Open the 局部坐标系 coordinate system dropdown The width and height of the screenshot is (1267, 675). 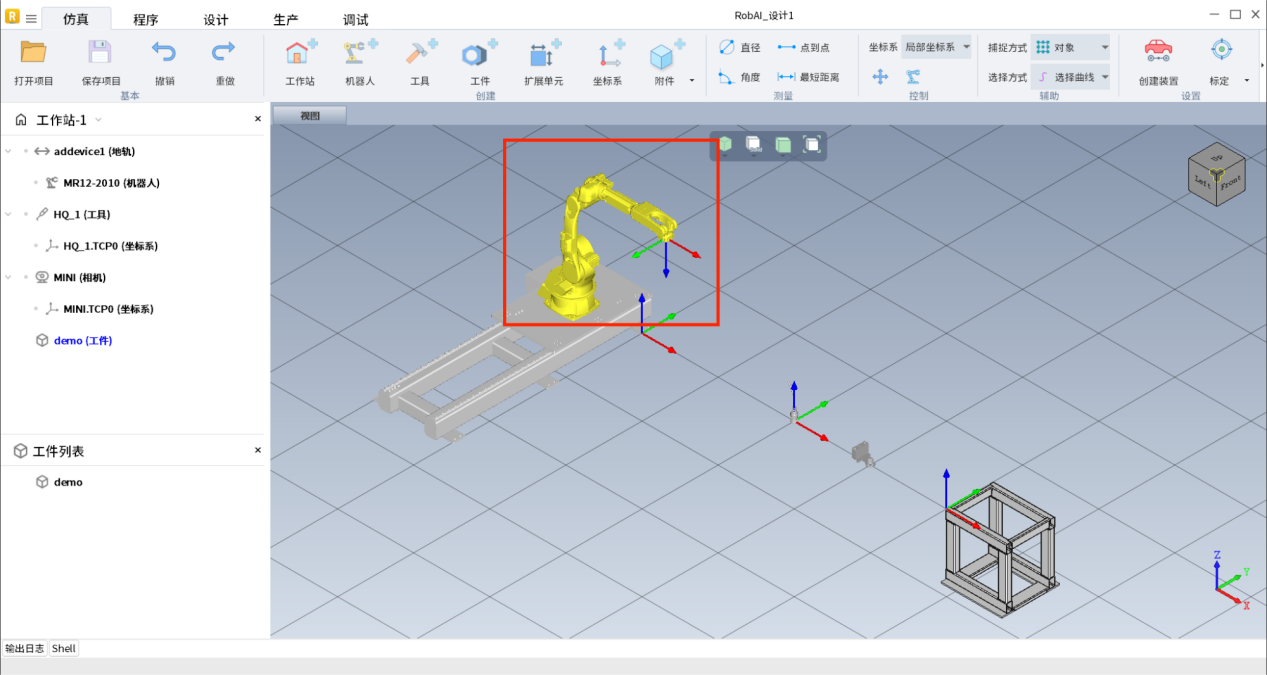tap(935, 47)
